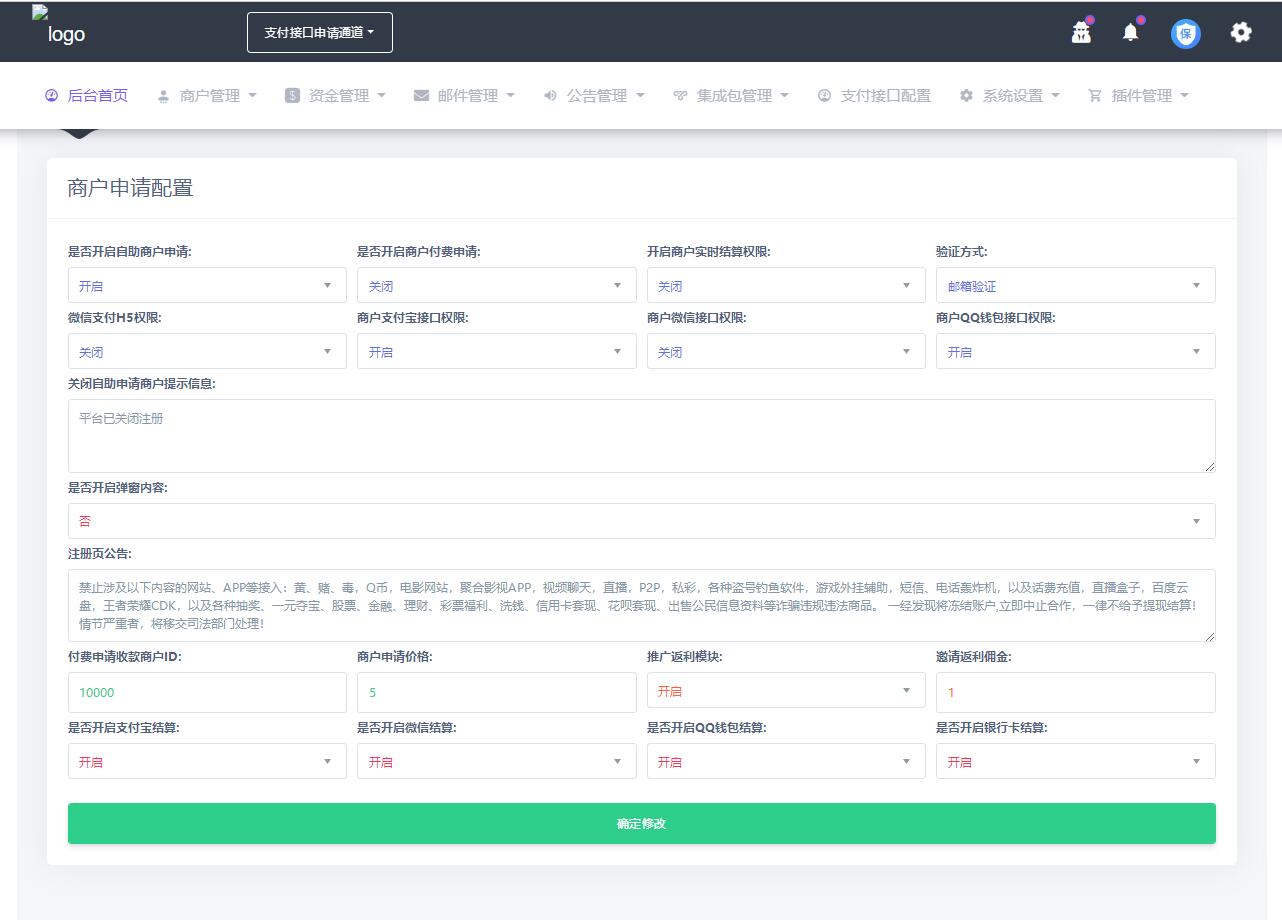
Task: Open the 验证方式 dropdown
Action: coord(1075,286)
